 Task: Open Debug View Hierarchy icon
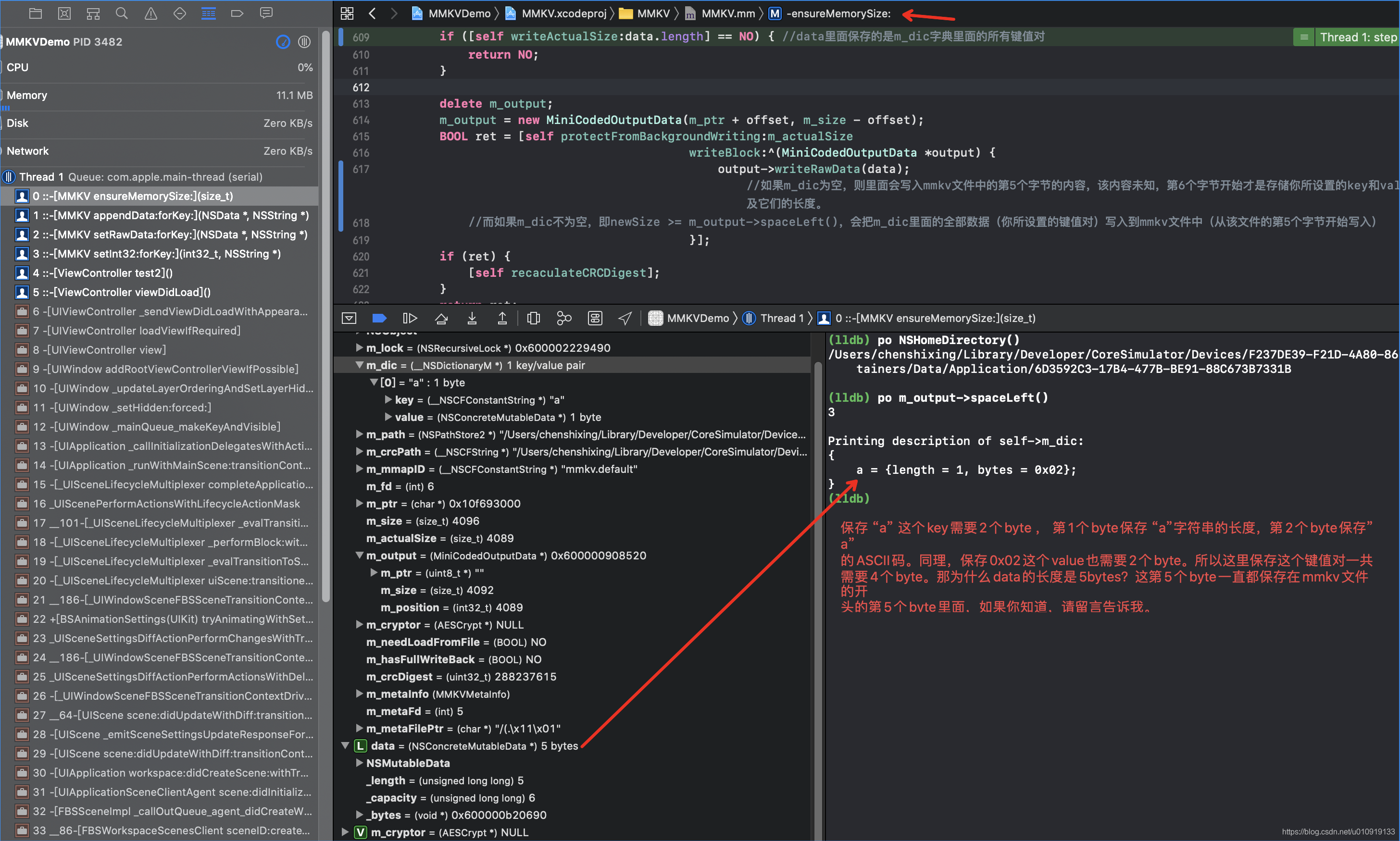coord(533,319)
